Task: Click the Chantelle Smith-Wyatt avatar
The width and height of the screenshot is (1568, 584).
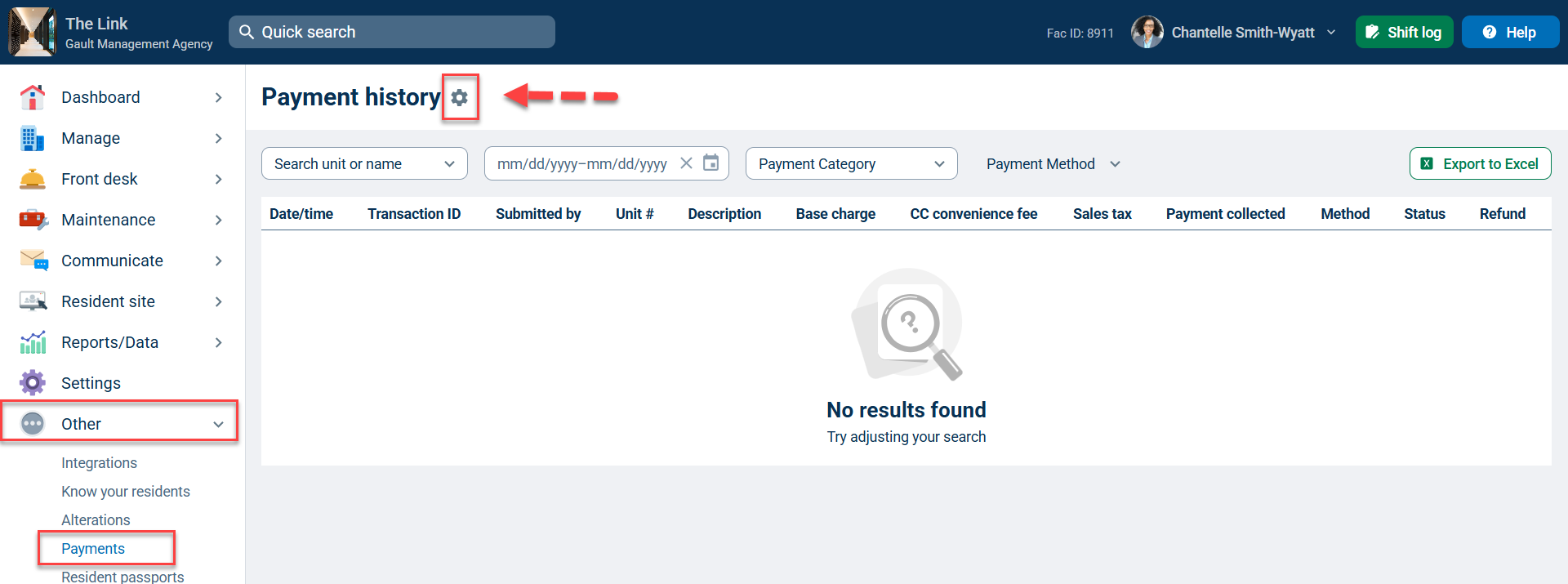Action: (1147, 32)
